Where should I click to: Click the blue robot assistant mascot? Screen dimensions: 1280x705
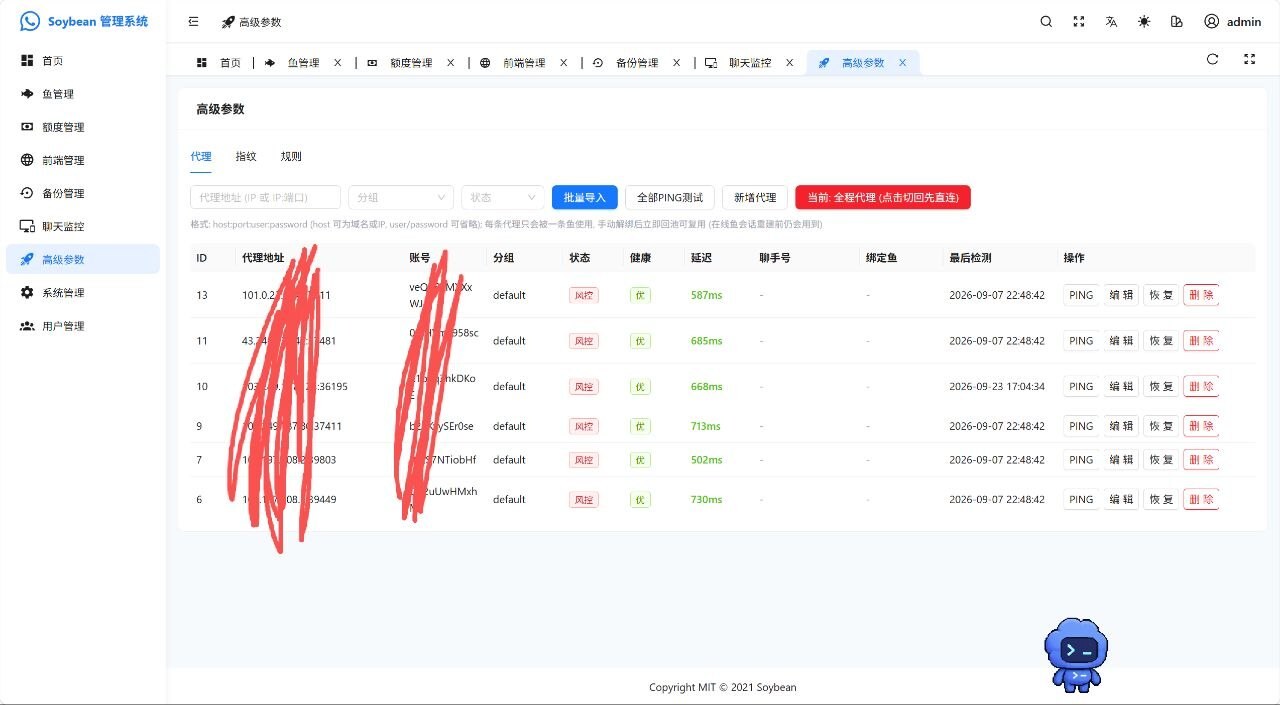tap(1076, 655)
